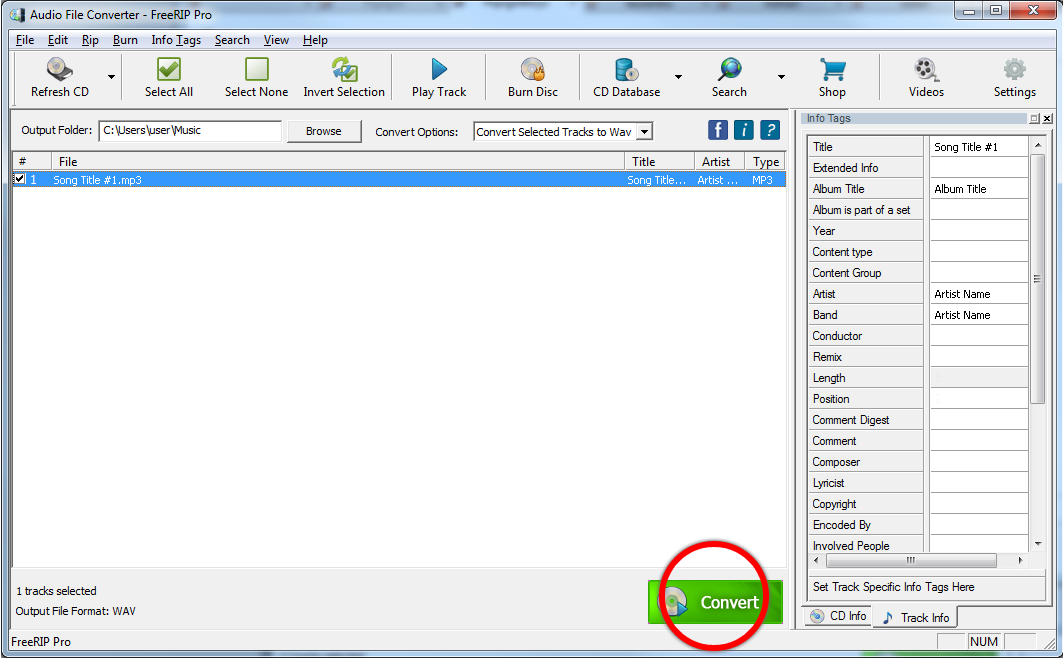Edit the Title tag value Song Title #1

(979, 146)
